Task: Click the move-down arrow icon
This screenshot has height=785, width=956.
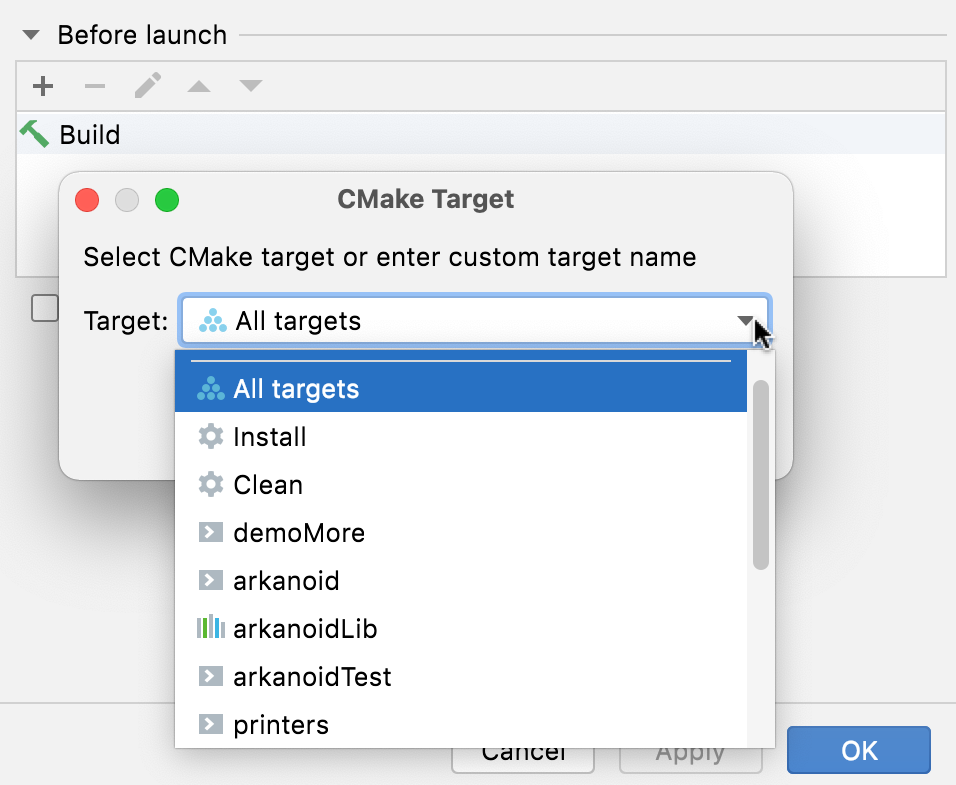Action: [x=250, y=86]
